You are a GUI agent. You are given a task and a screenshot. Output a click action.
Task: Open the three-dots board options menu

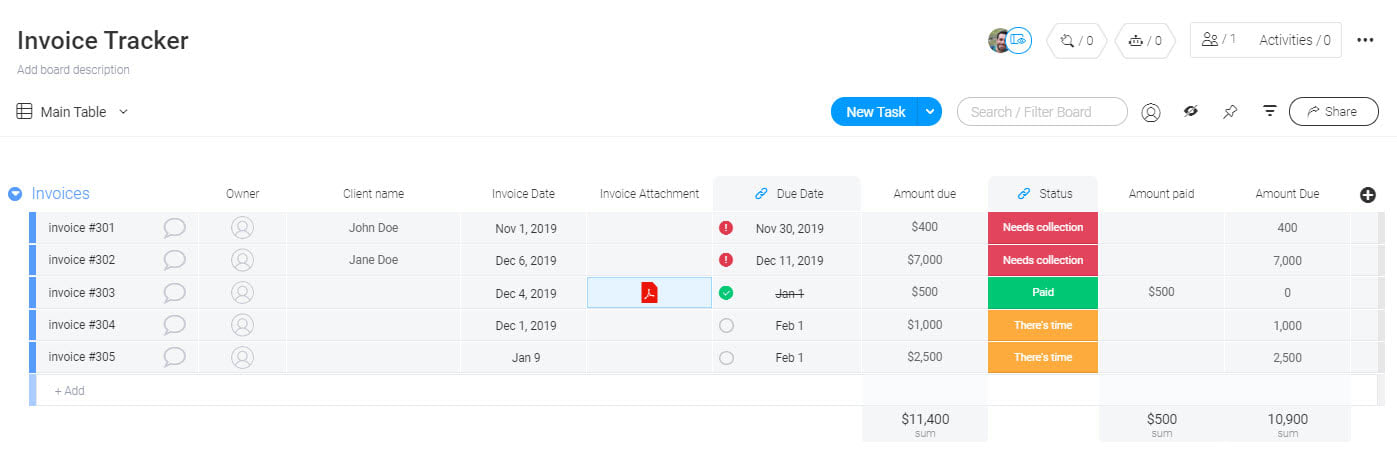tap(1365, 40)
